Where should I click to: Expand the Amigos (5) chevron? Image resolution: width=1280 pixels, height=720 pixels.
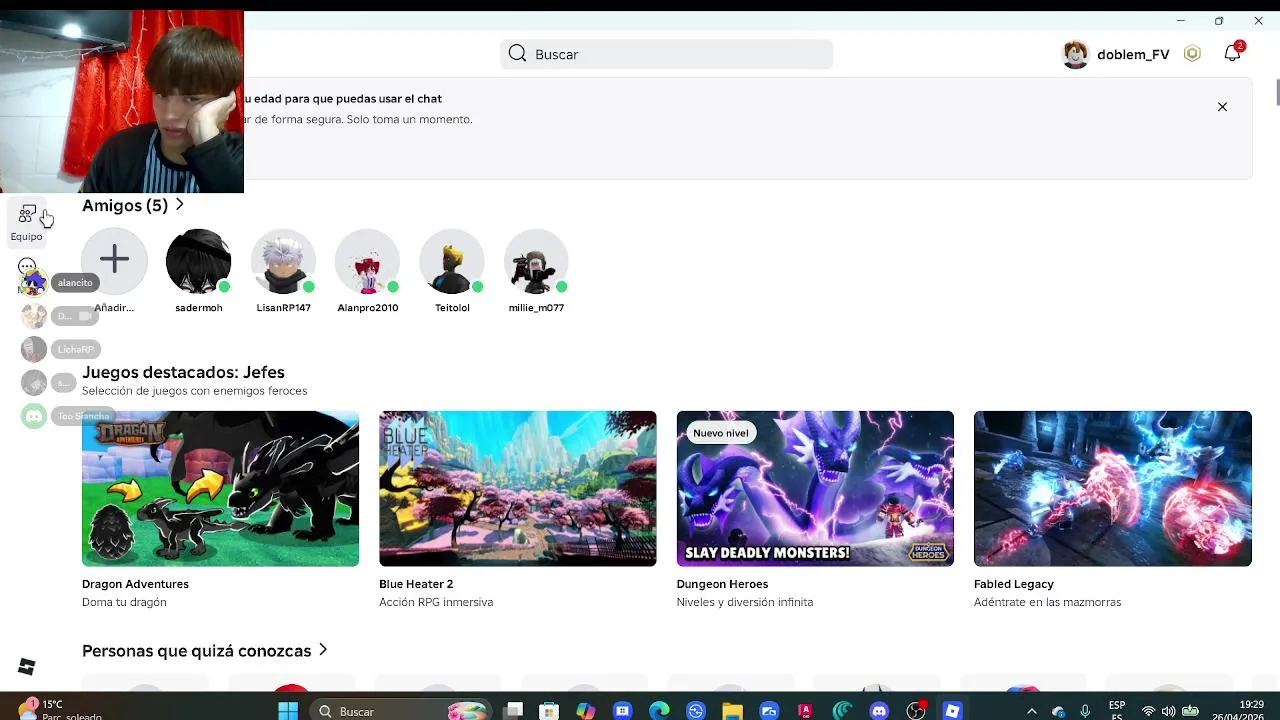tap(179, 205)
